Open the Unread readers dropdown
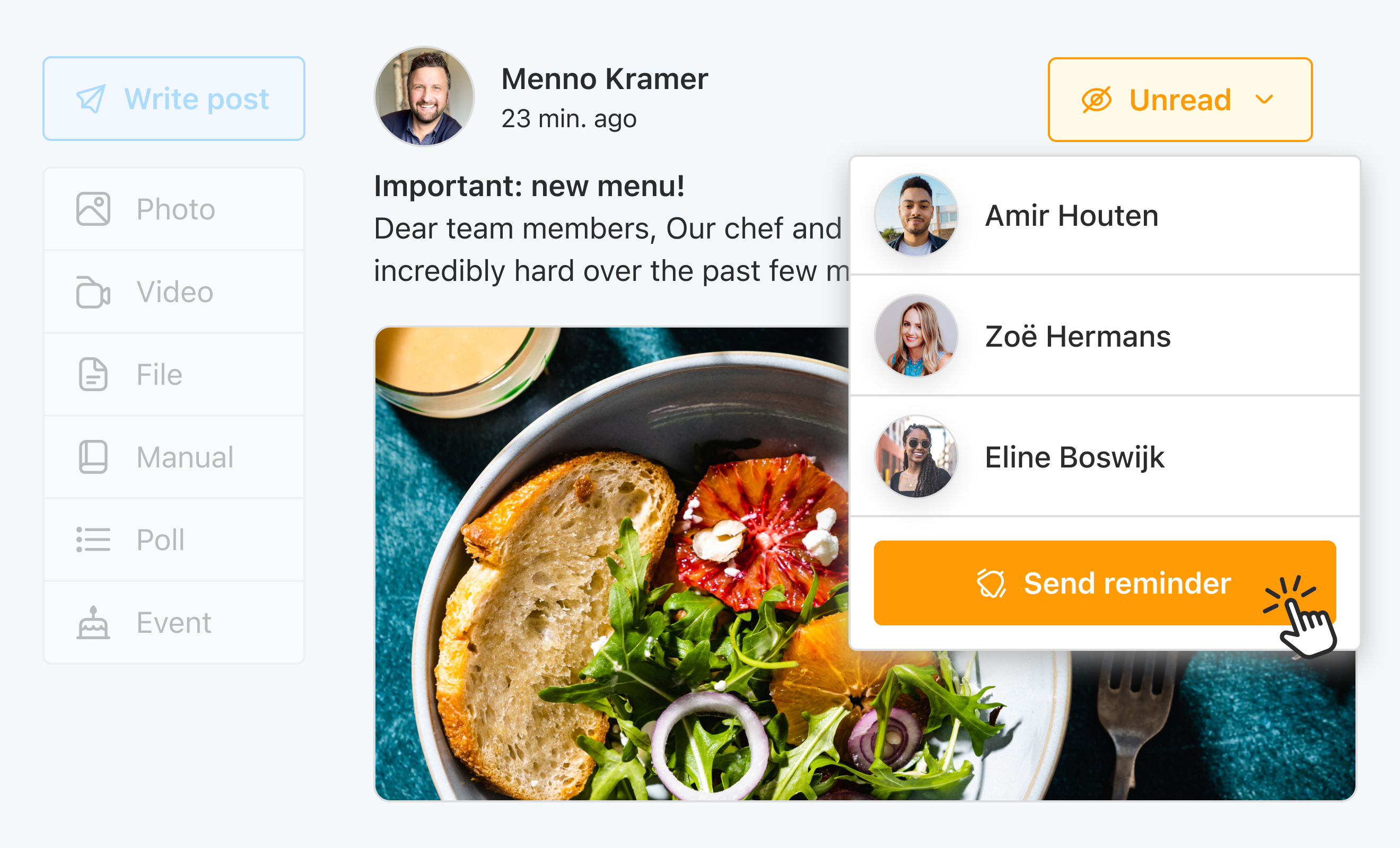Screen dimensions: 1400x848 (x=1180, y=100)
